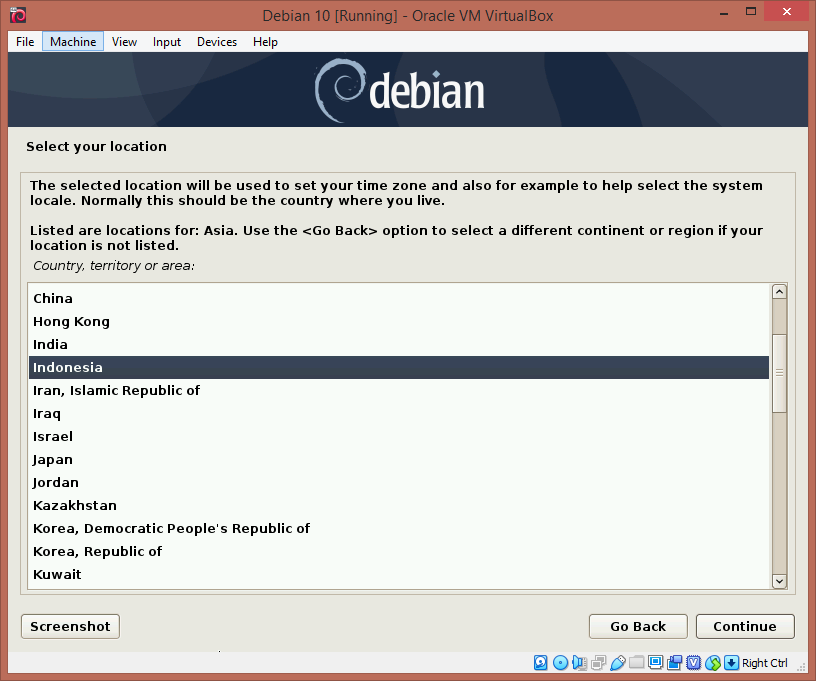816x681 pixels.
Task: Open the Input menu
Action: [167, 42]
